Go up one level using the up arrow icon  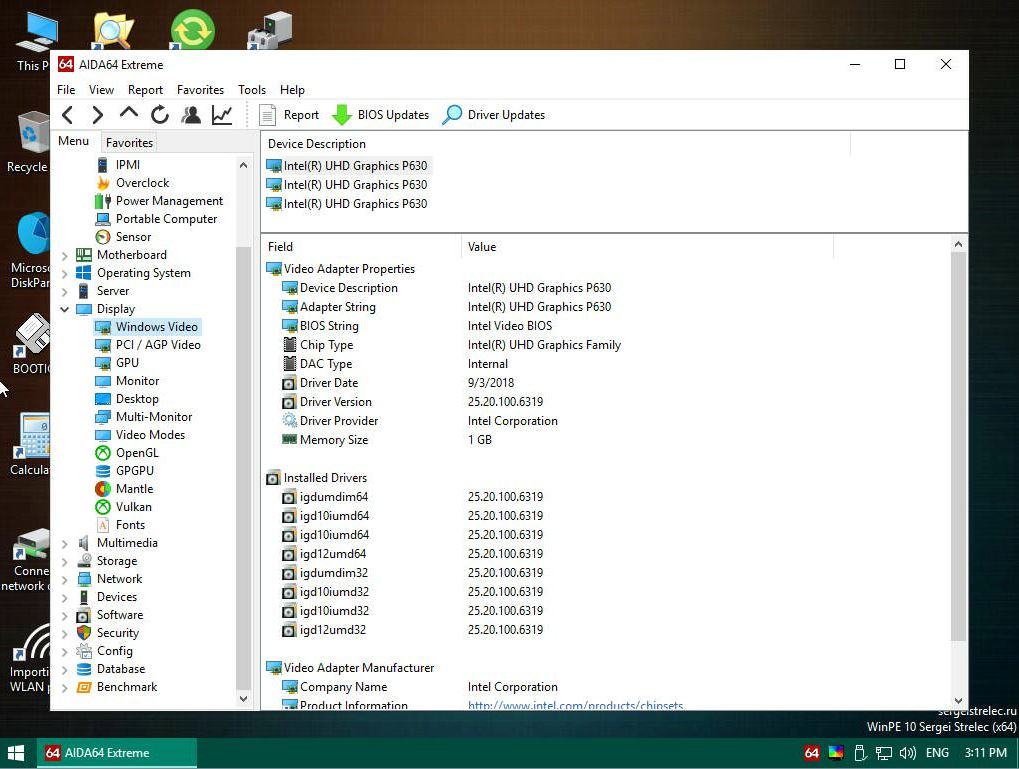[129, 114]
